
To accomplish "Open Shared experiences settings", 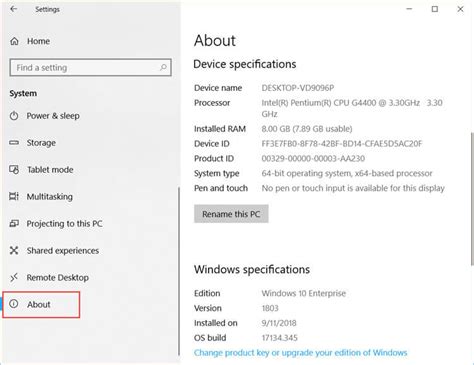I will coord(63,250).
